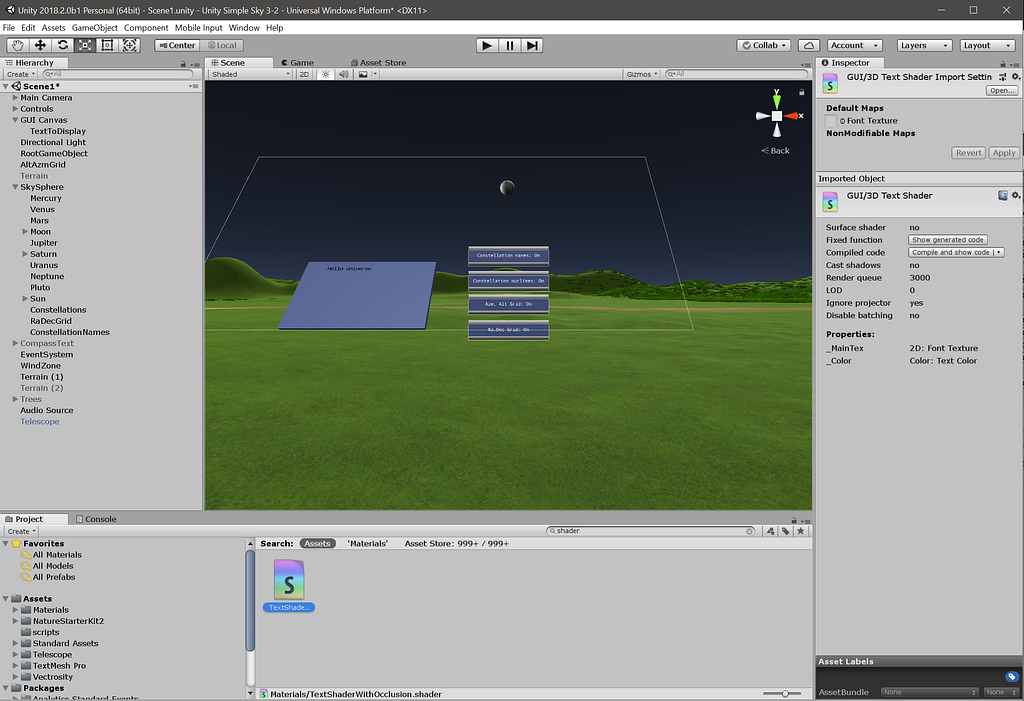Select TextShader asset thumbnail
The width and height of the screenshot is (1024, 701).
289,579
